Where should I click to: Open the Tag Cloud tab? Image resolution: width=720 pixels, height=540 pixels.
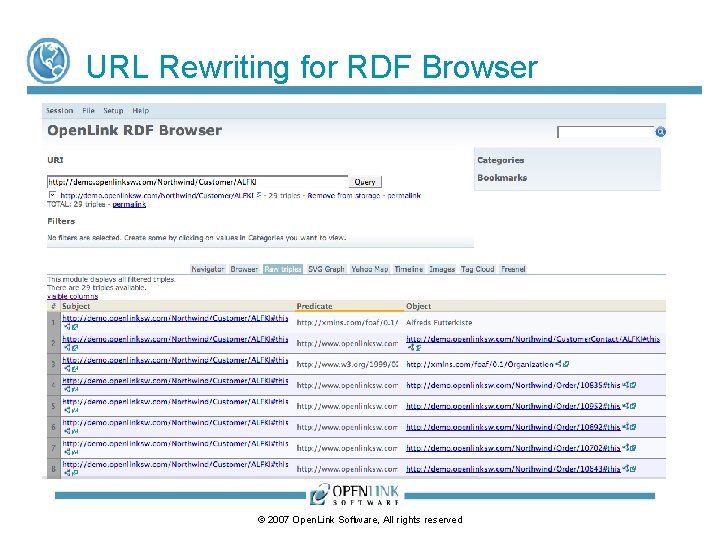[478, 269]
